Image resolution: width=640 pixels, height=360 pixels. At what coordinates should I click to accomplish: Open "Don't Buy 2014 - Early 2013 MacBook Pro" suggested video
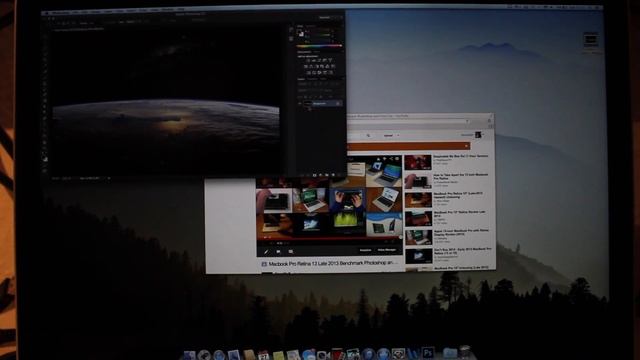pos(462,251)
